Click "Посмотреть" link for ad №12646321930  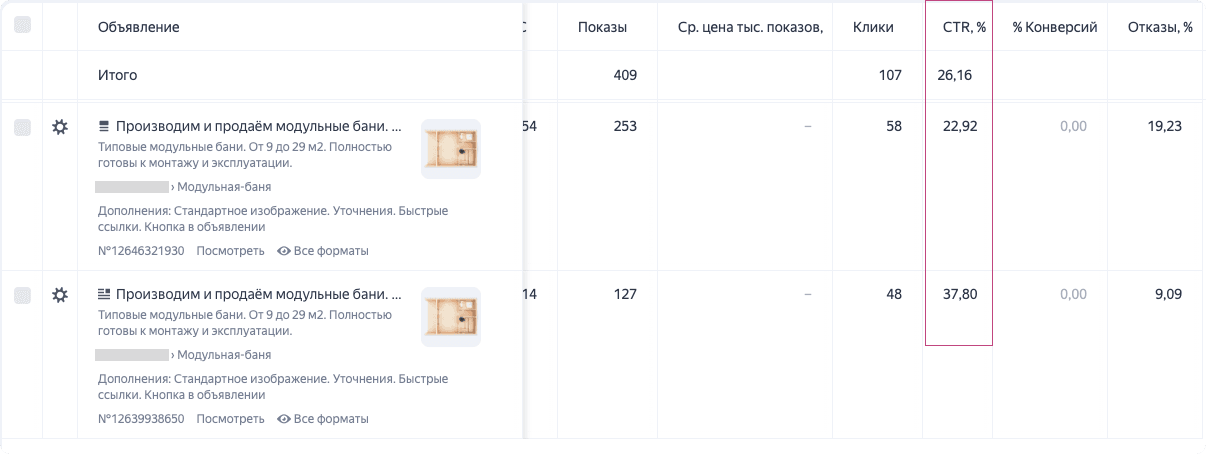(230, 251)
